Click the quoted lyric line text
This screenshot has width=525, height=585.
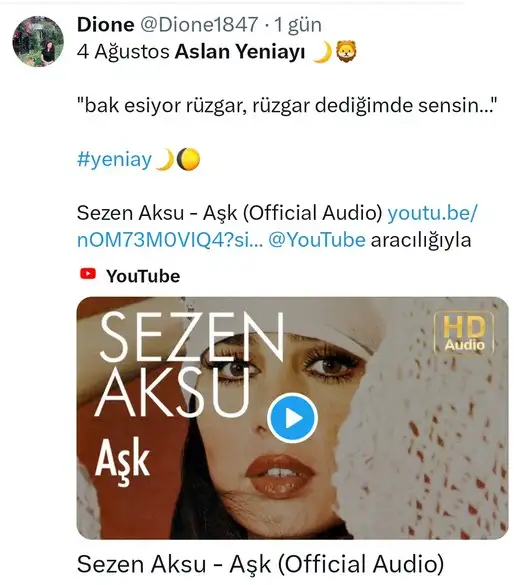(x=287, y=106)
